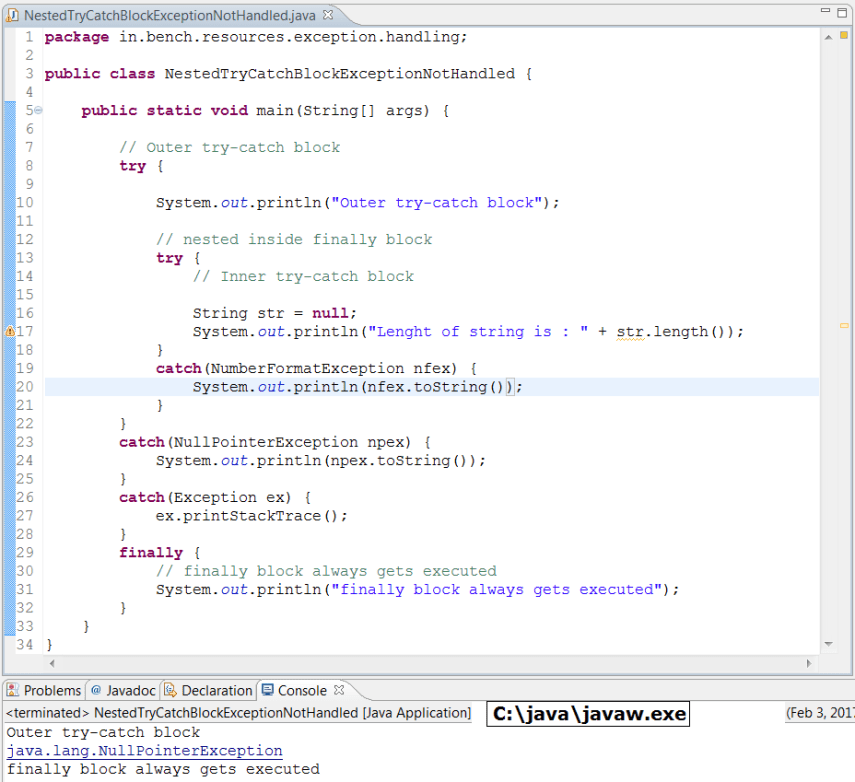Close the Console view
The width and height of the screenshot is (855, 782).
point(339,690)
